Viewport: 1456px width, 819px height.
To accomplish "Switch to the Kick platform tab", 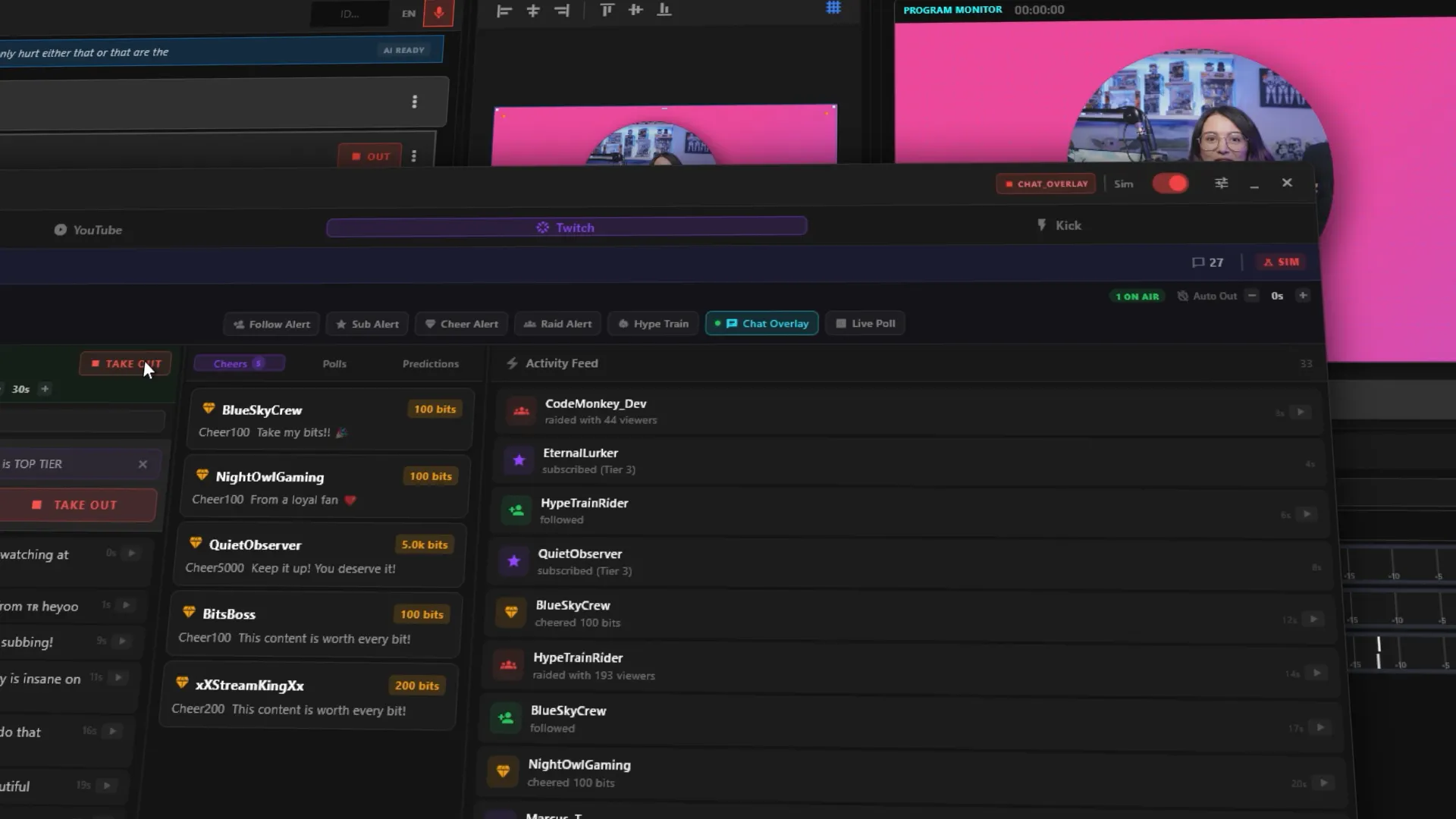I will (1059, 225).
